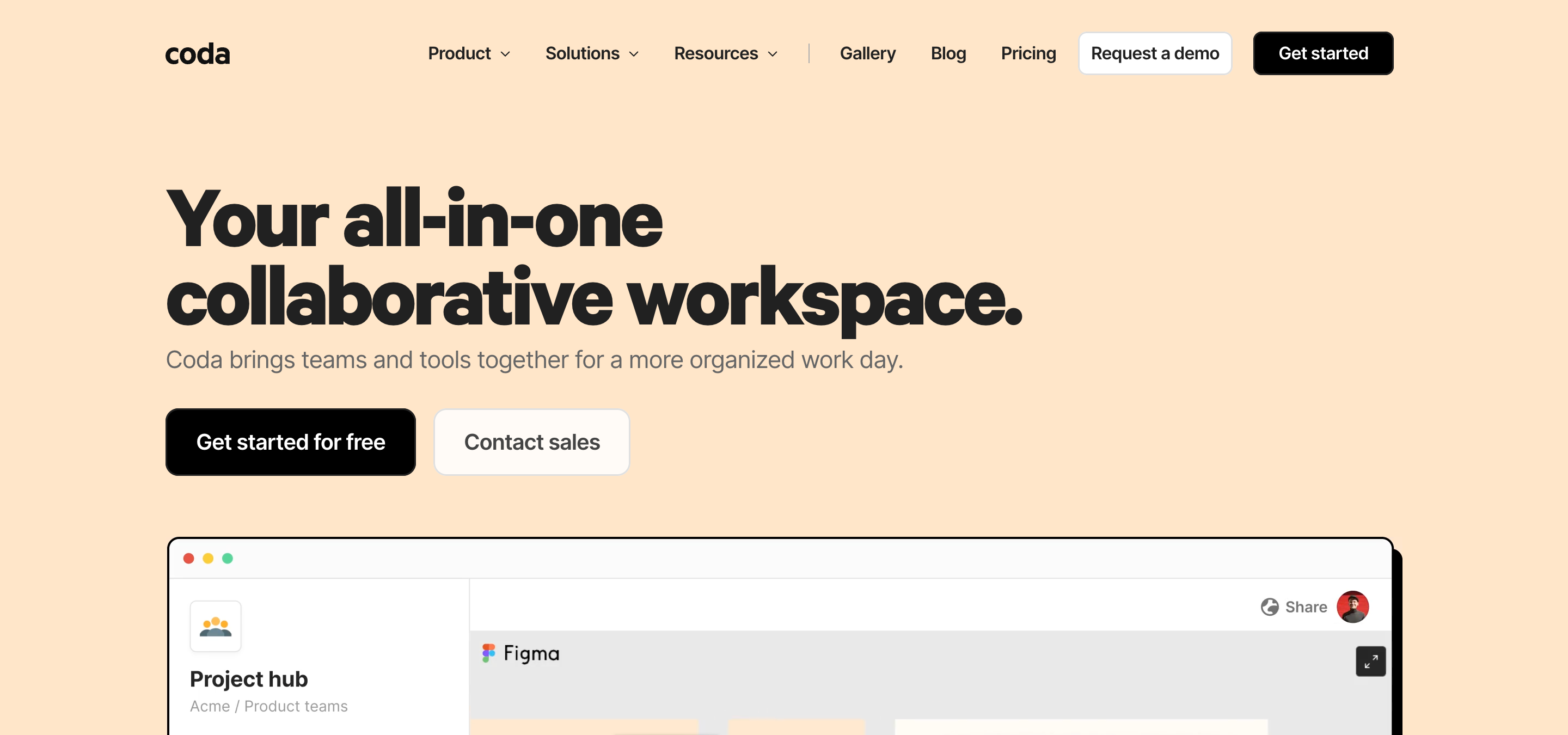The height and width of the screenshot is (735, 1568).
Task: Click the Figma logo icon
Action: click(489, 653)
